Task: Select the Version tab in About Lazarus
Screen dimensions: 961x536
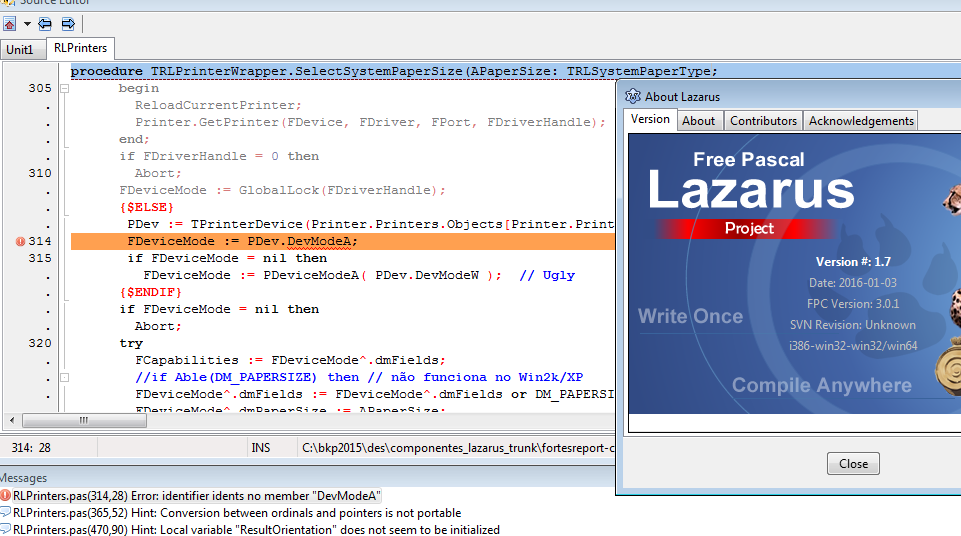Action: [x=650, y=119]
